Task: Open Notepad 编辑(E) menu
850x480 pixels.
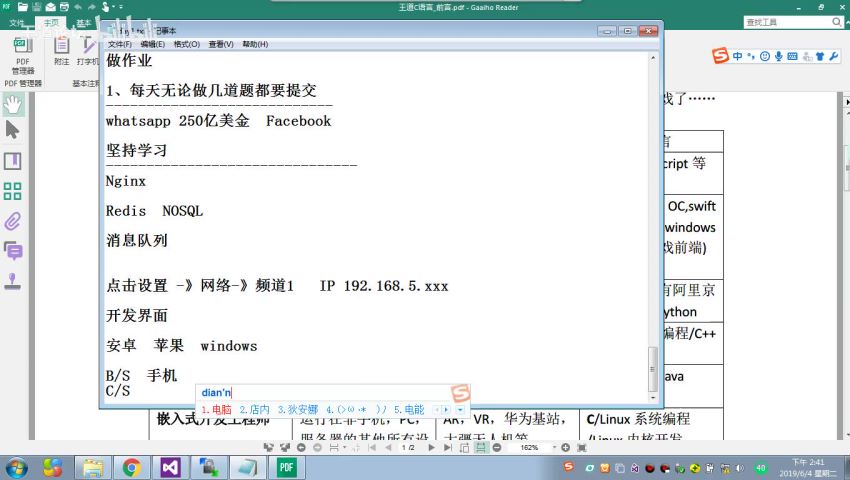Action: tap(152, 44)
